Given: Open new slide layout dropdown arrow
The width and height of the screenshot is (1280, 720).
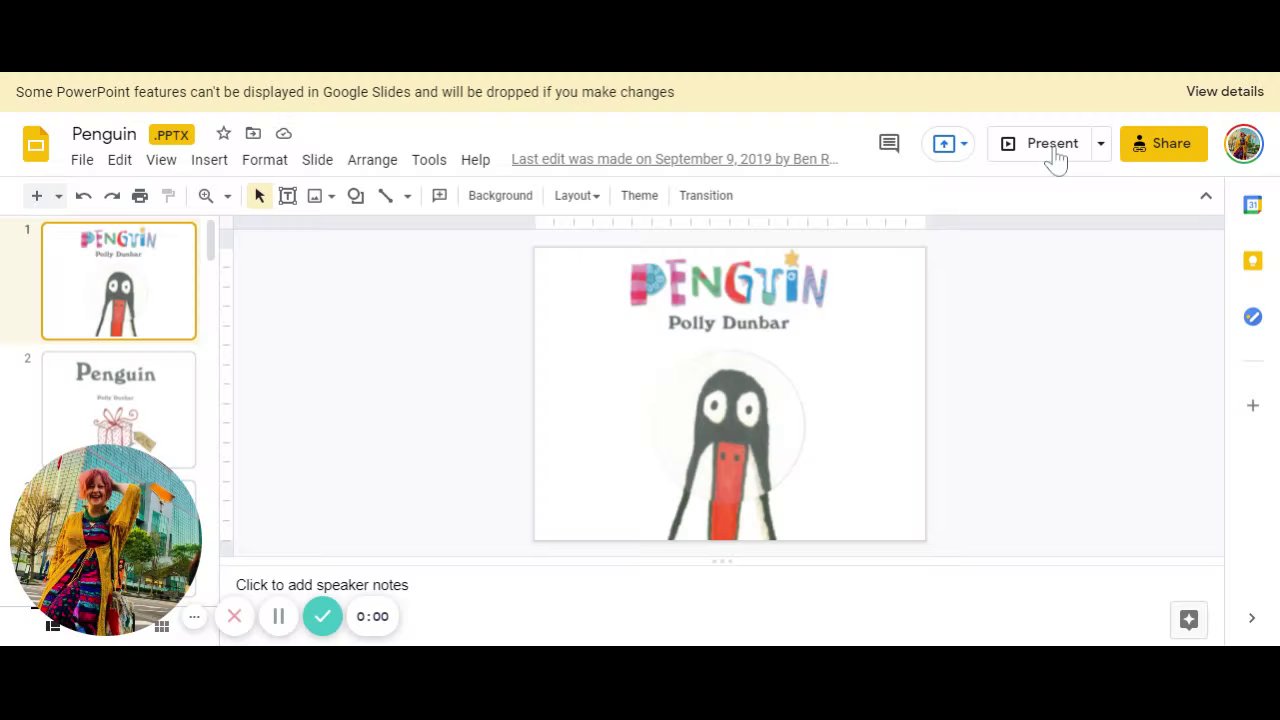Looking at the screenshot, I should point(58,196).
